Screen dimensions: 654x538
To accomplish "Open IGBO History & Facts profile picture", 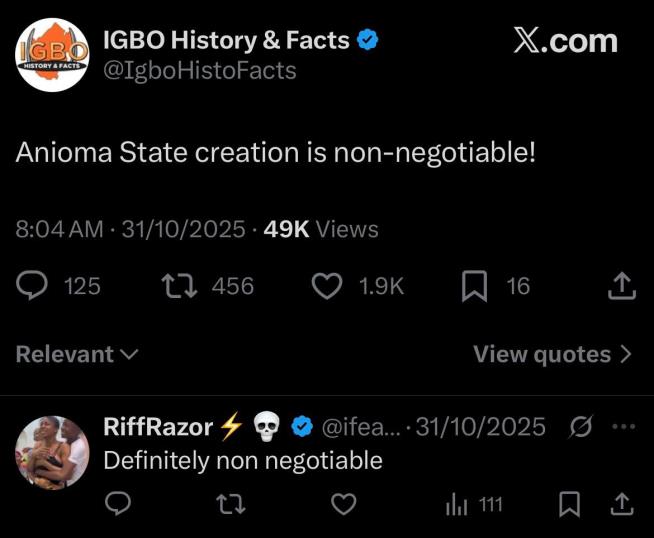I will coord(53,55).
